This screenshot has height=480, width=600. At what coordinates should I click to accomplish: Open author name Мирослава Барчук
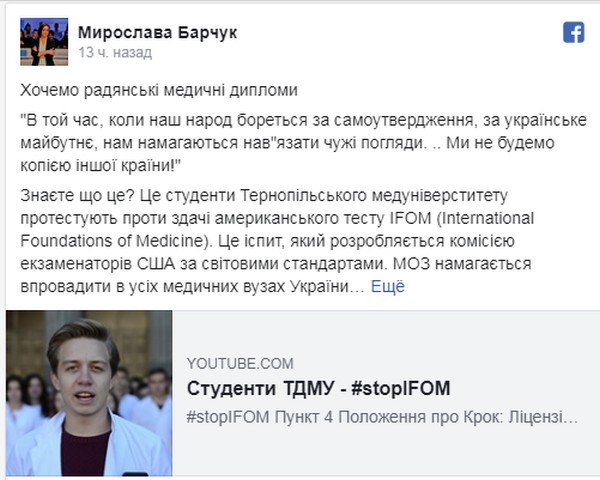pyautogui.click(x=157, y=33)
